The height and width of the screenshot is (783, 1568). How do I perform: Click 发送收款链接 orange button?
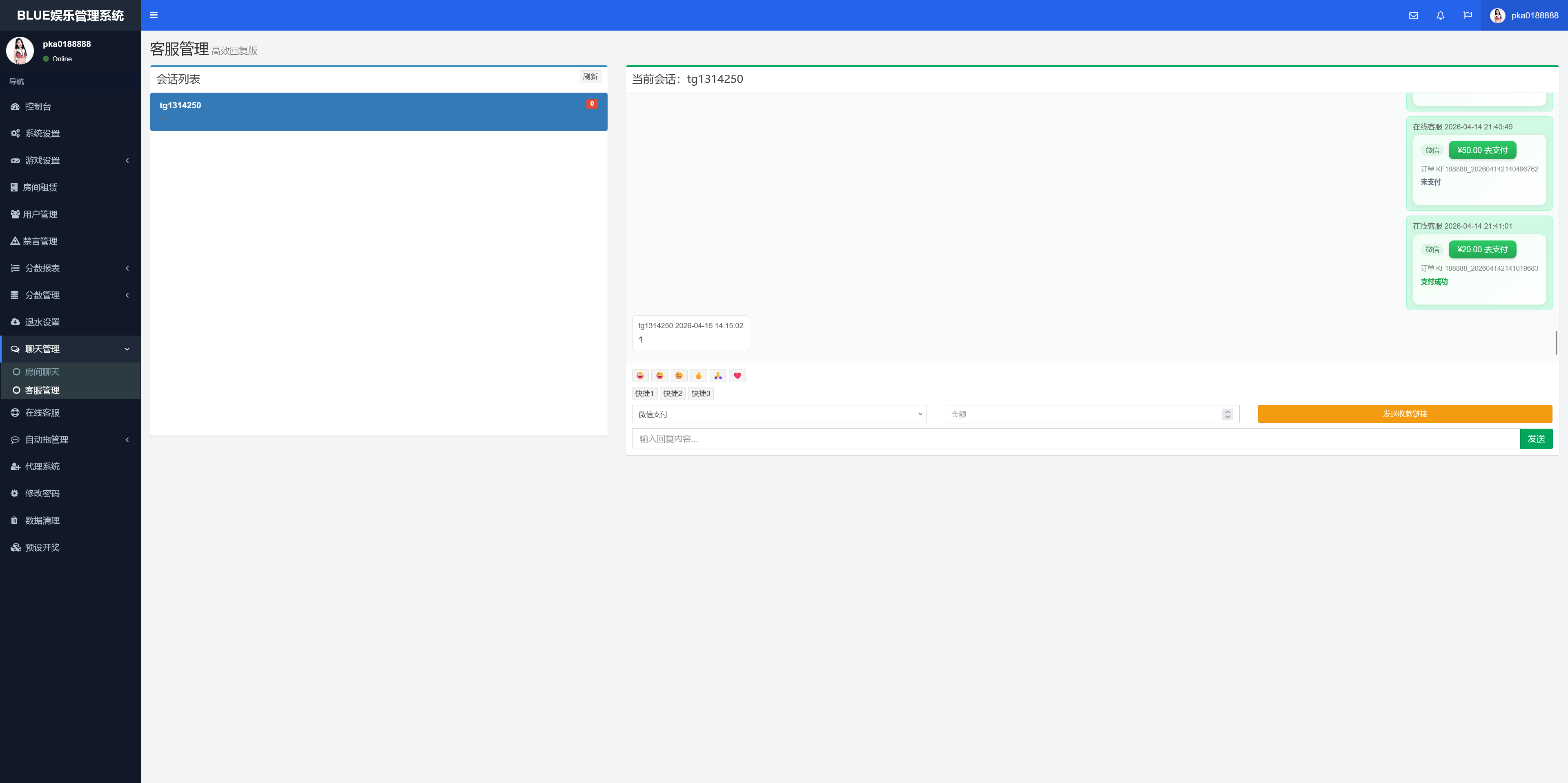point(1405,414)
